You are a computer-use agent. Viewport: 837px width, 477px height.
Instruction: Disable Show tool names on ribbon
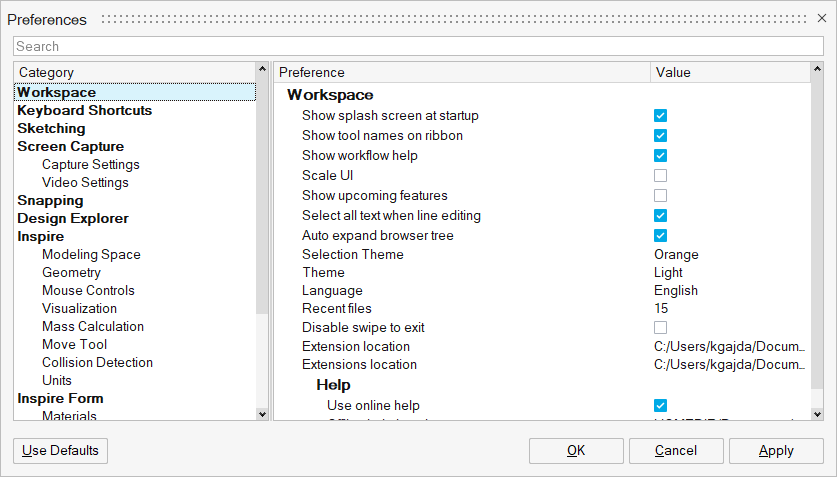pos(660,136)
